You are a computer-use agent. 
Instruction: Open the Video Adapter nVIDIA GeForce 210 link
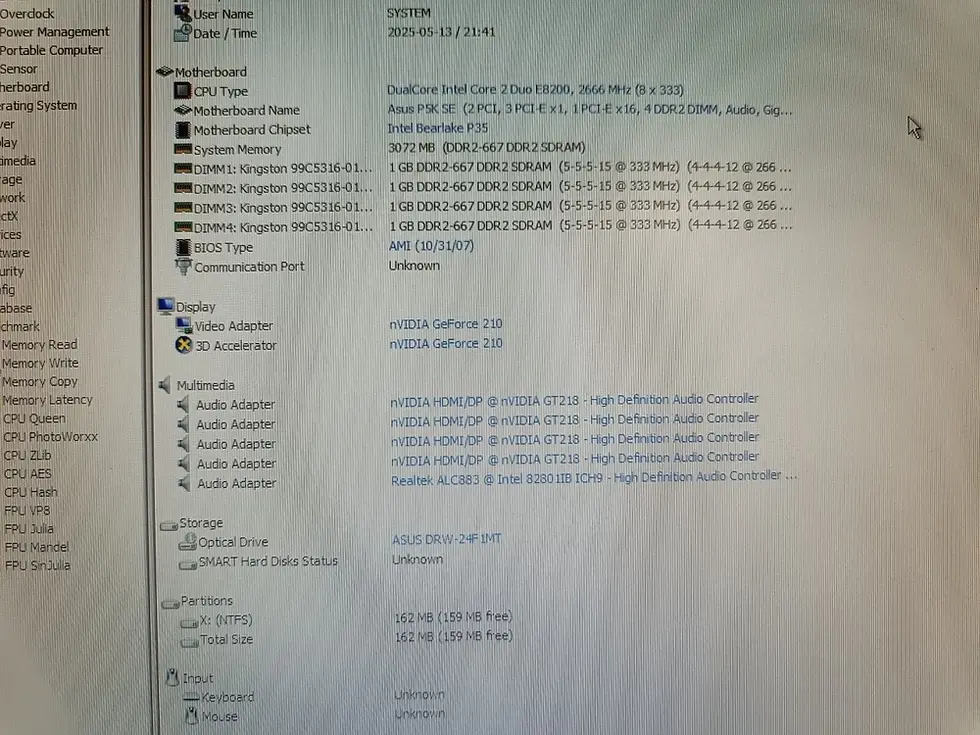[446, 324]
